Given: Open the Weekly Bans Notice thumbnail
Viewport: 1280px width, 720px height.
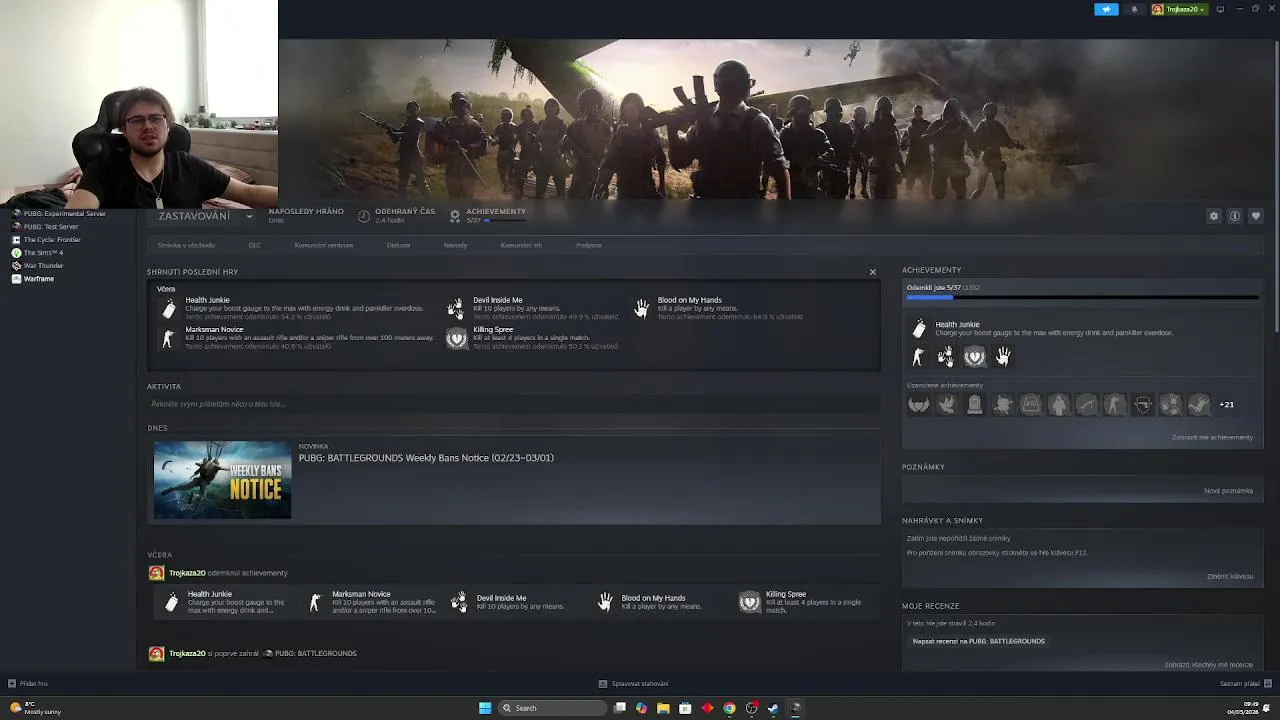Looking at the screenshot, I should coord(222,480).
